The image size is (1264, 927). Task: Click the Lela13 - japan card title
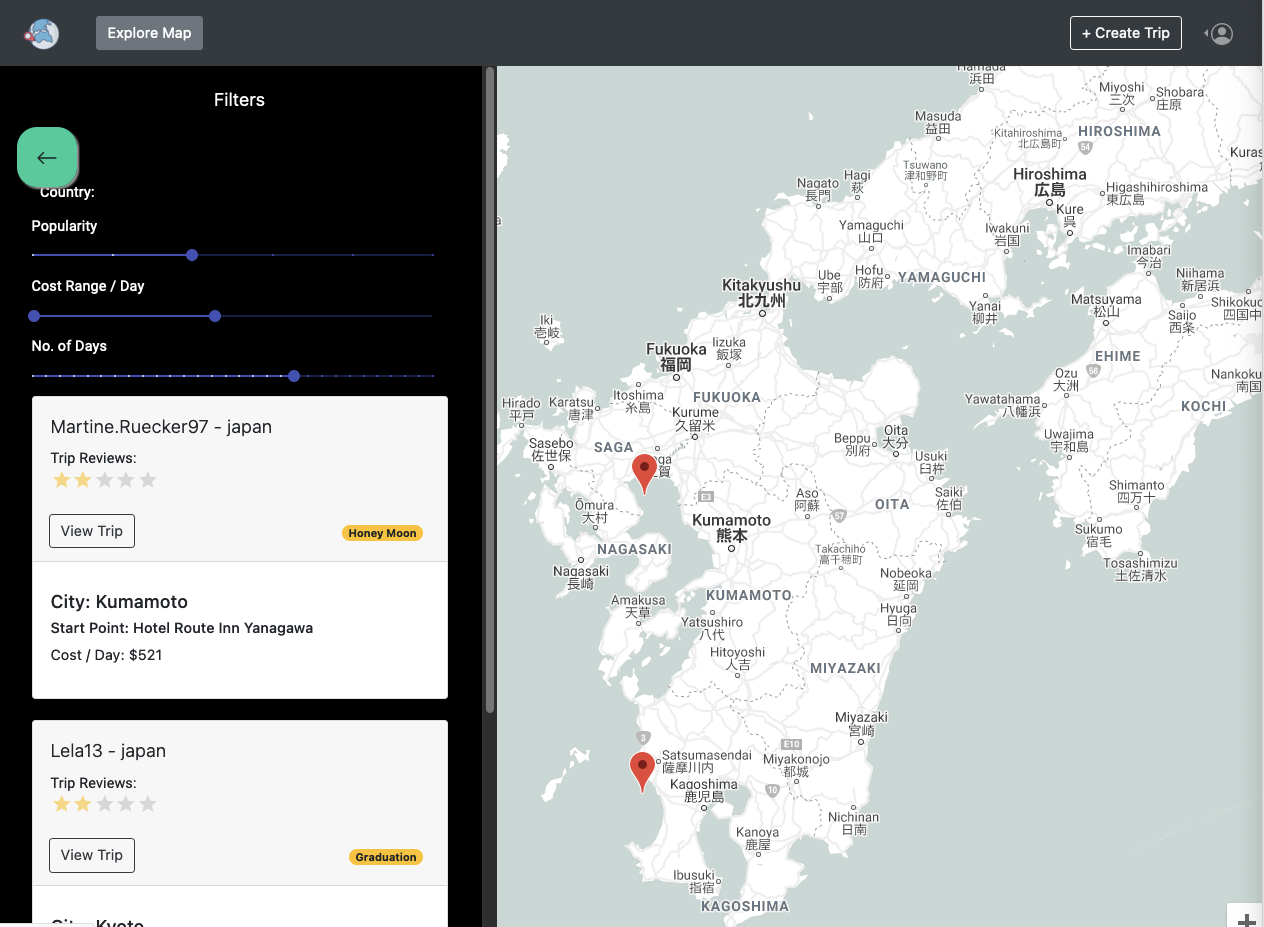pyautogui.click(x=108, y=751)
